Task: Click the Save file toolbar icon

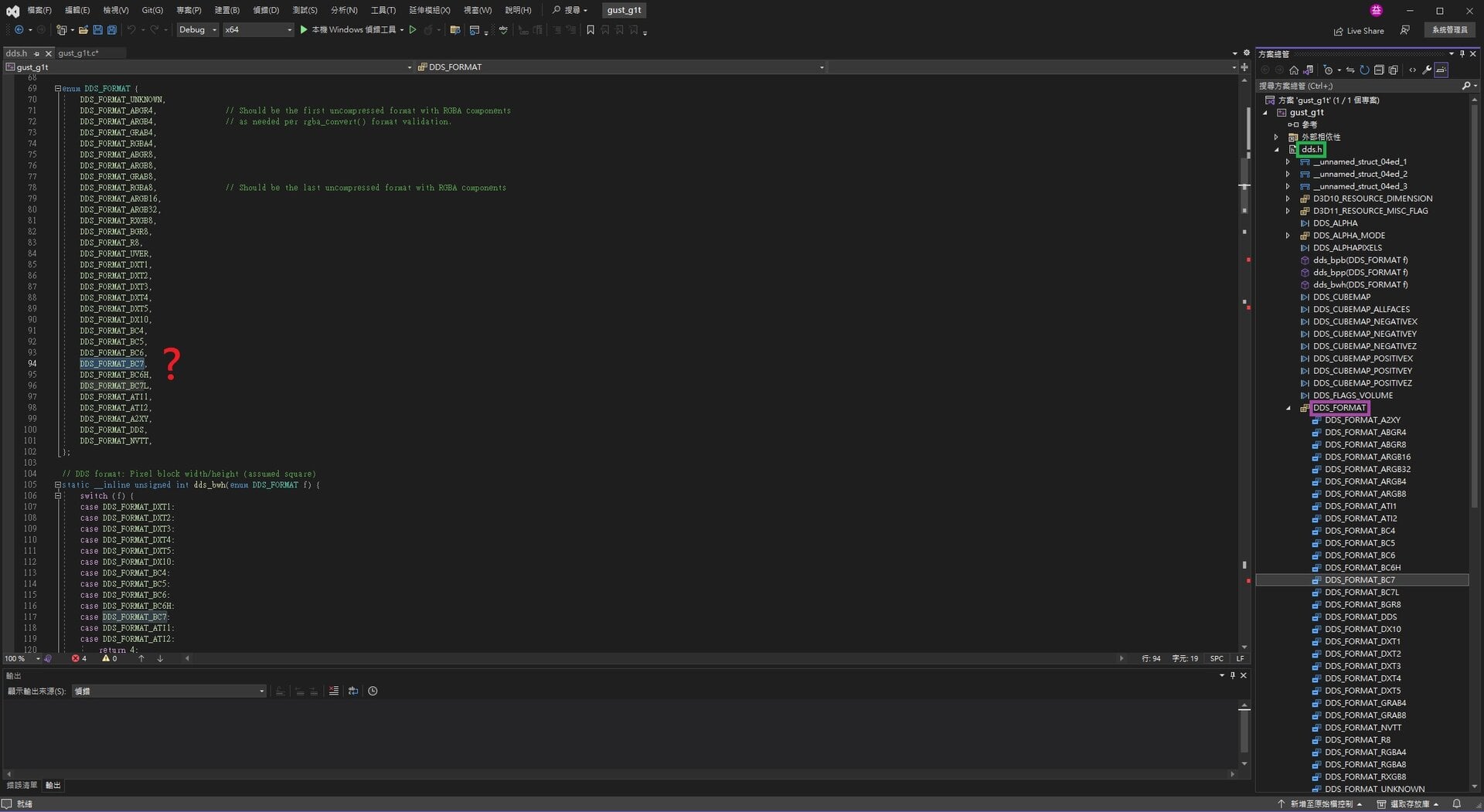Action: click(x=97, y=29)
